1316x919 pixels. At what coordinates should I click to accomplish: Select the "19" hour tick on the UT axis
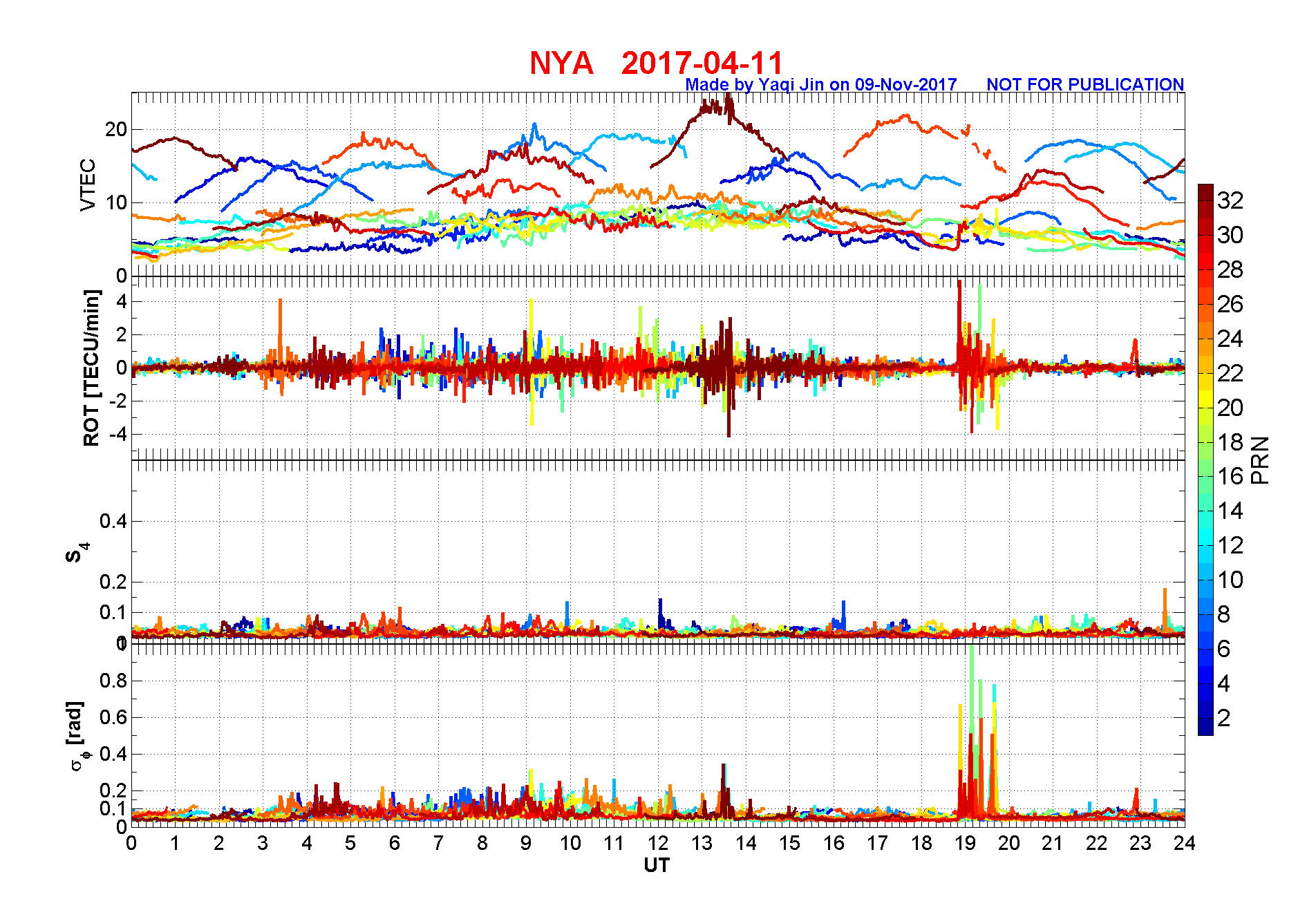[x=965, y=843]
